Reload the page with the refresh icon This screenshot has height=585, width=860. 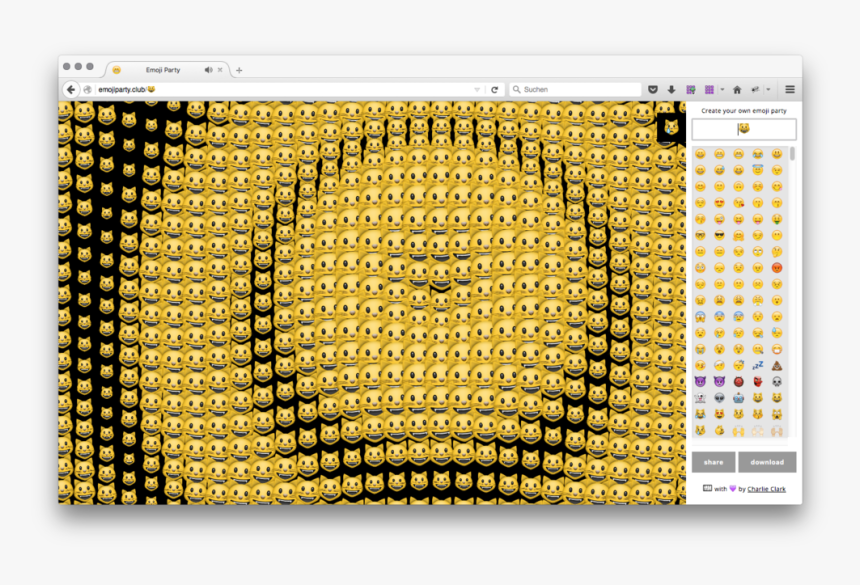click(x=494, y=90)
